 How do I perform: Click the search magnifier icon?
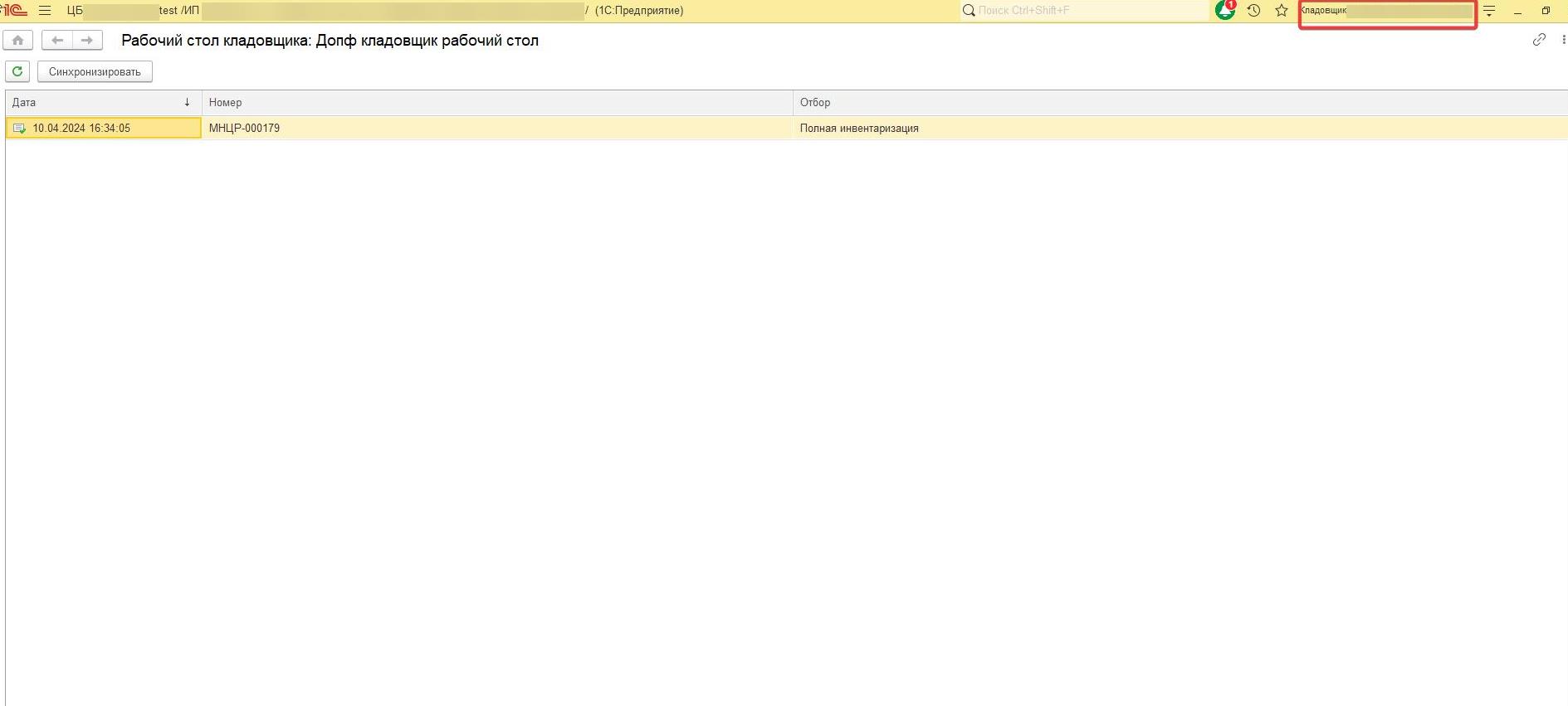point(969,11)
